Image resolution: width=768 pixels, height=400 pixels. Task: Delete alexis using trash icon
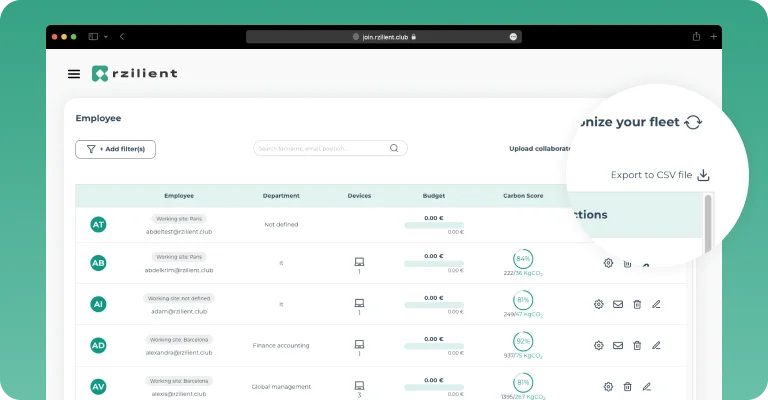[x=627, y=386]
